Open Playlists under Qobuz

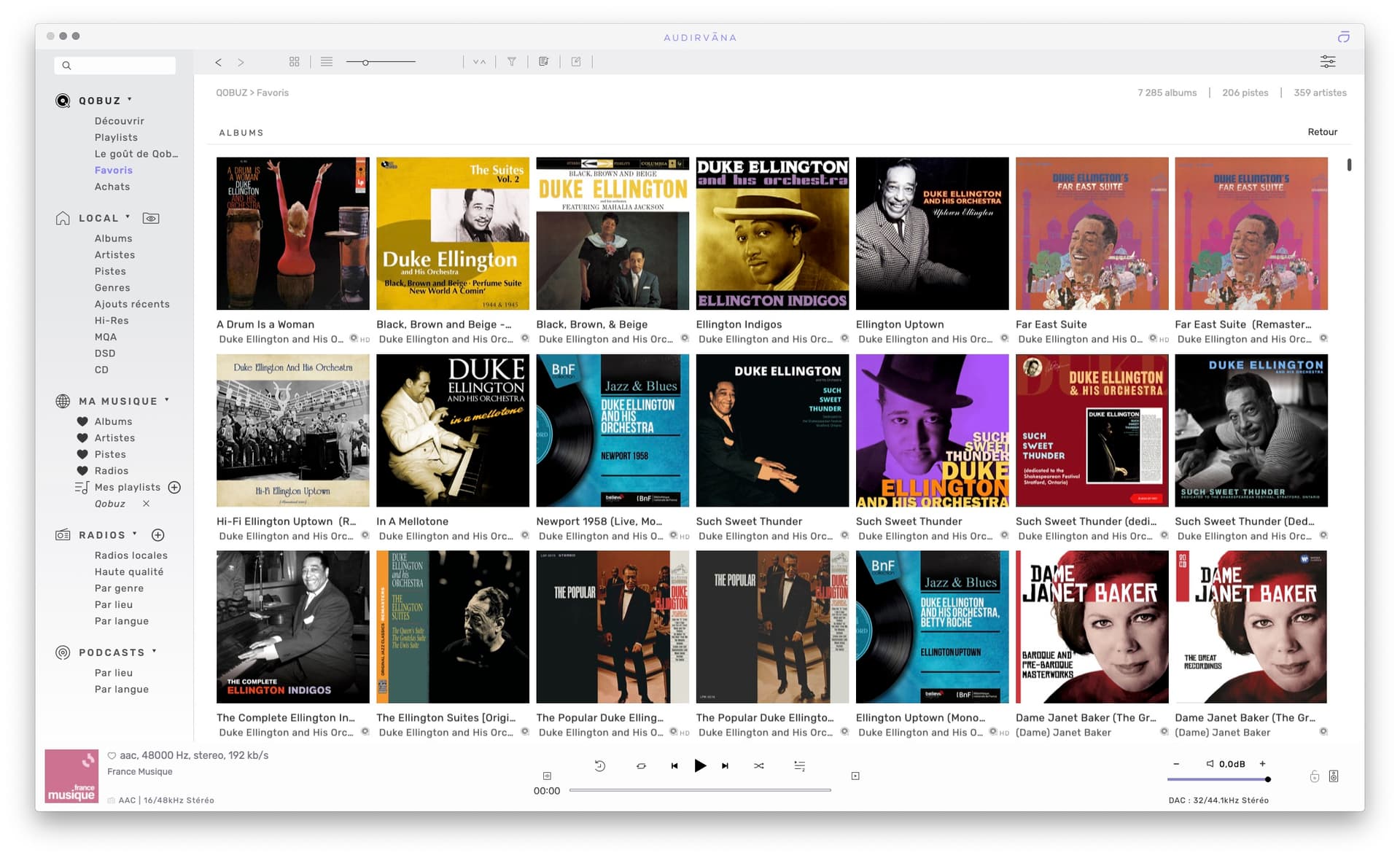point(116,137)
